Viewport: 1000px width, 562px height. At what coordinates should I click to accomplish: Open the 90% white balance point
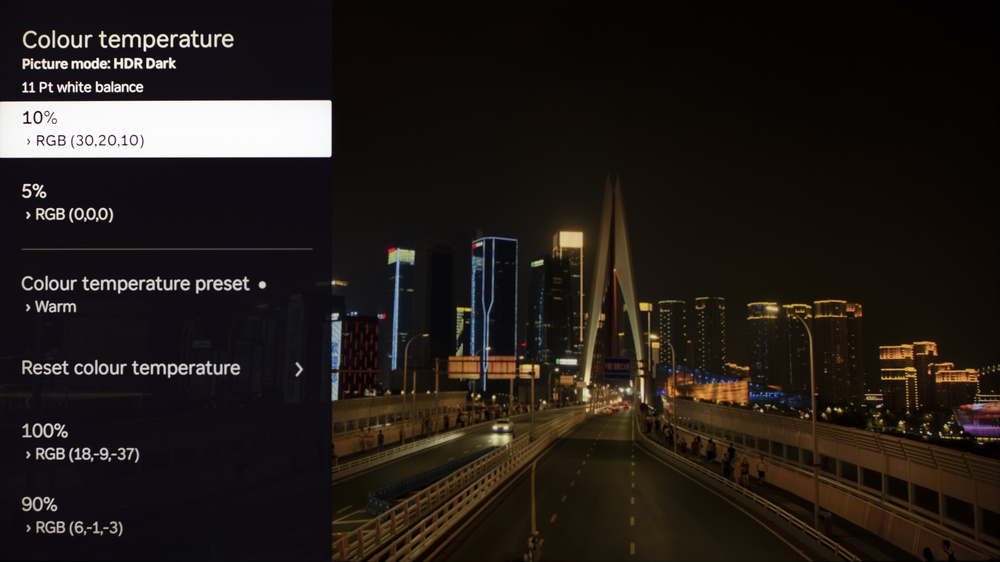point(166,515)
